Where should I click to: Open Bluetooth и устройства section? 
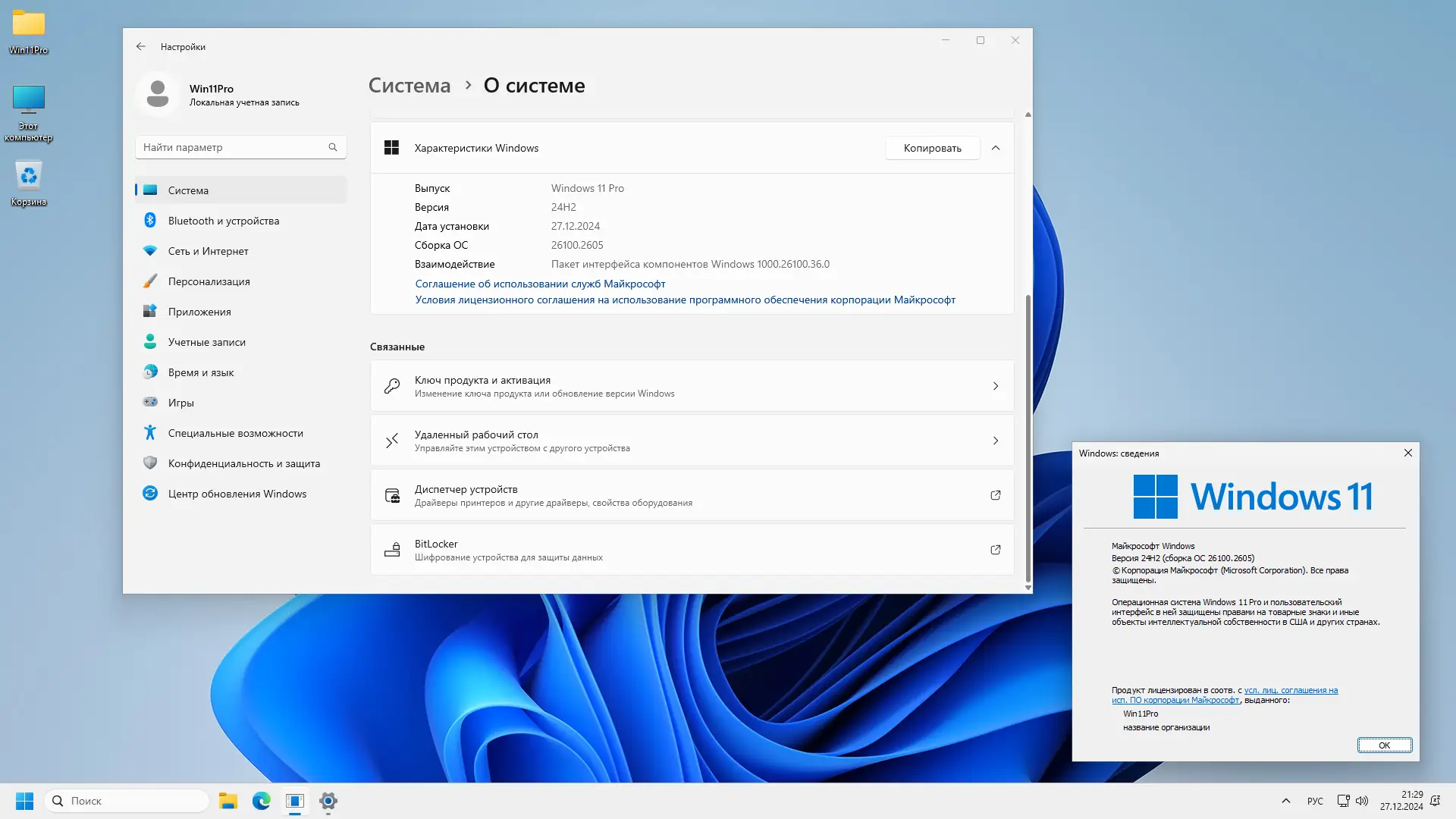pyautogui.click(x=223, y=221)
